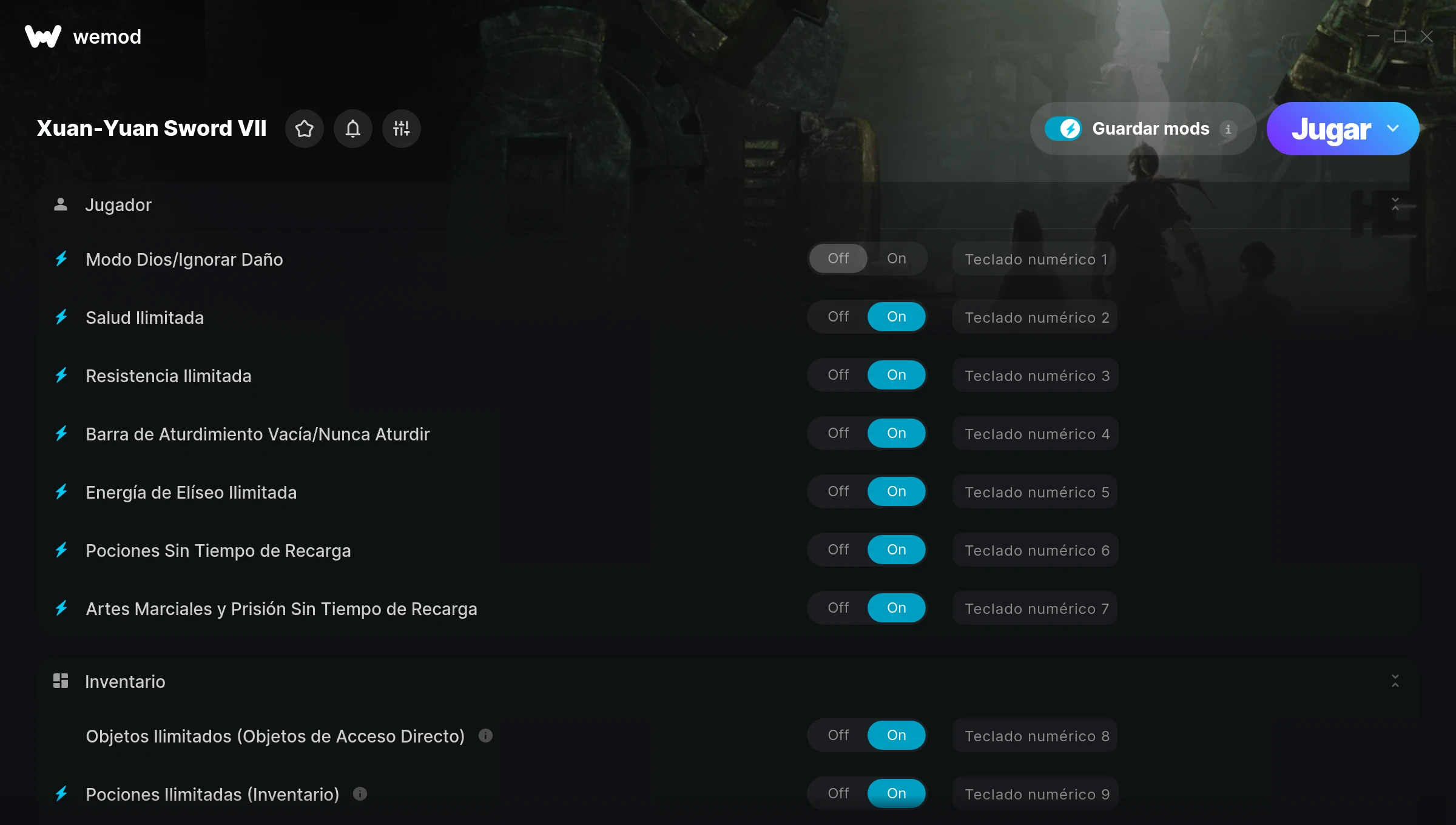
Task: Click the info icon beside Guardar mods
Action: pos(1228,129)
